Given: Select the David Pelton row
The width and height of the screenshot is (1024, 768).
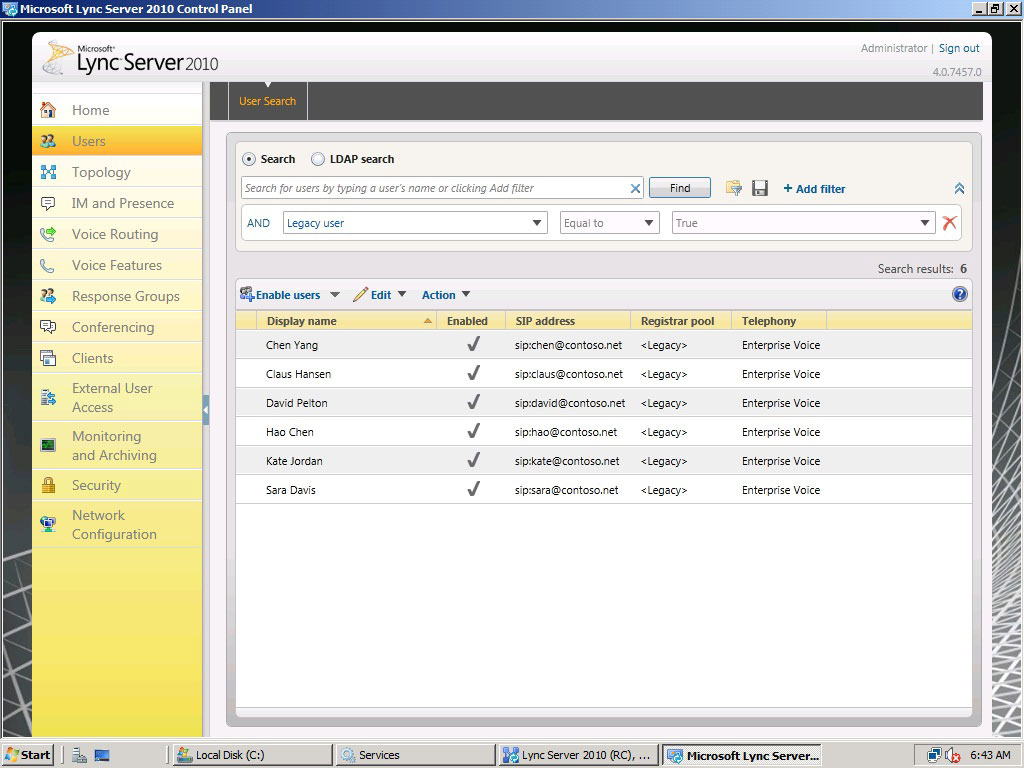Looking at the screenshot, I should 603,403.
